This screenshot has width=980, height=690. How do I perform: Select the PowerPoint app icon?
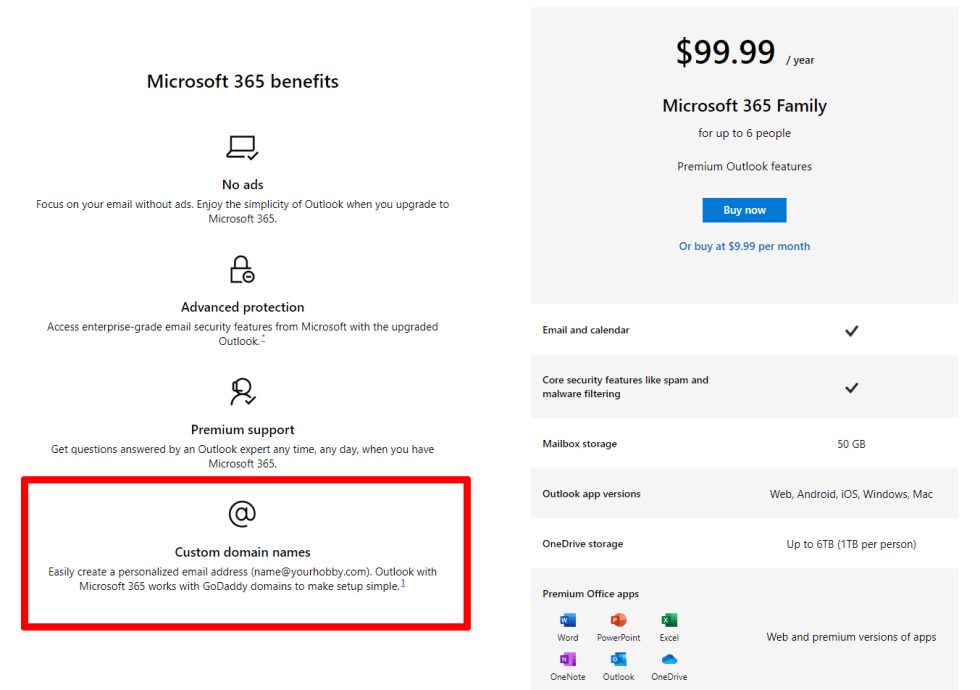tap(618, 620)
